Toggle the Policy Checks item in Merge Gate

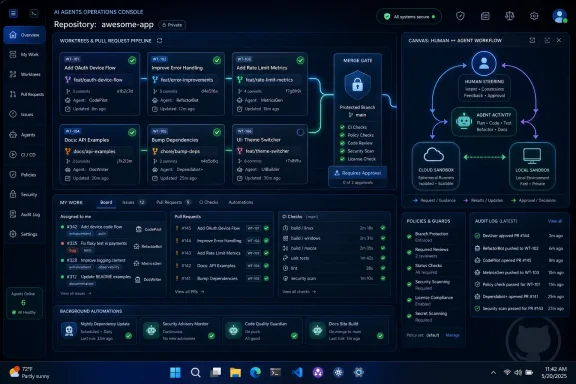click(356, 135)
